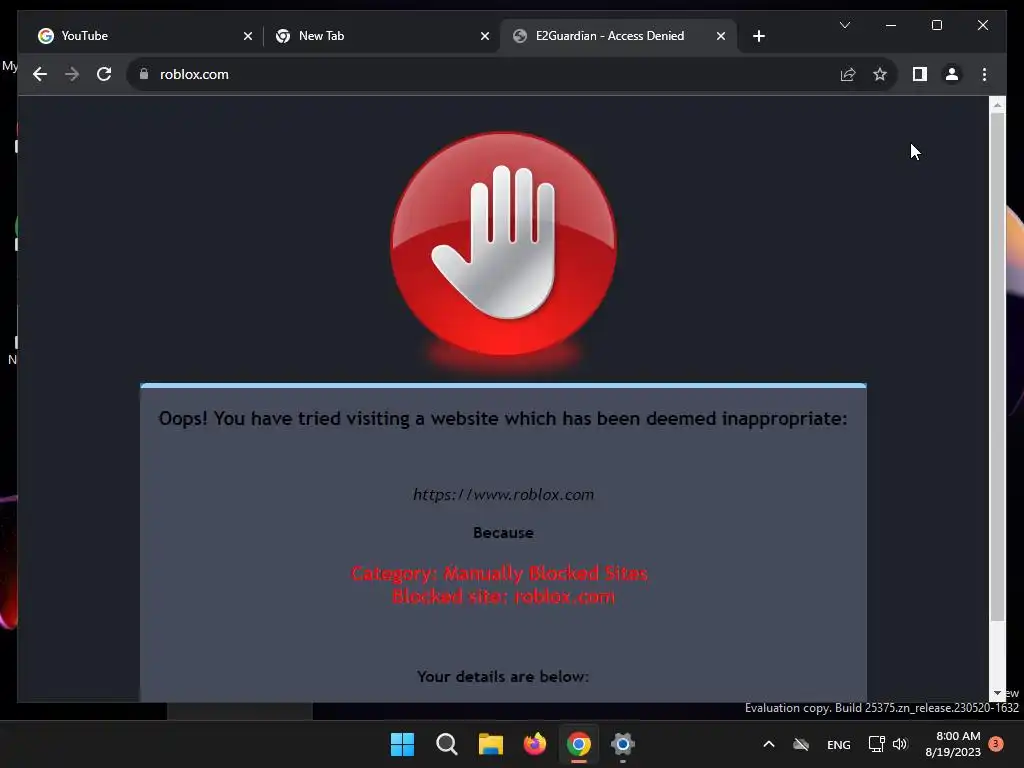Reload the roblox.com page
Viewport: 1024px width, 768px height.
point(104,74)
